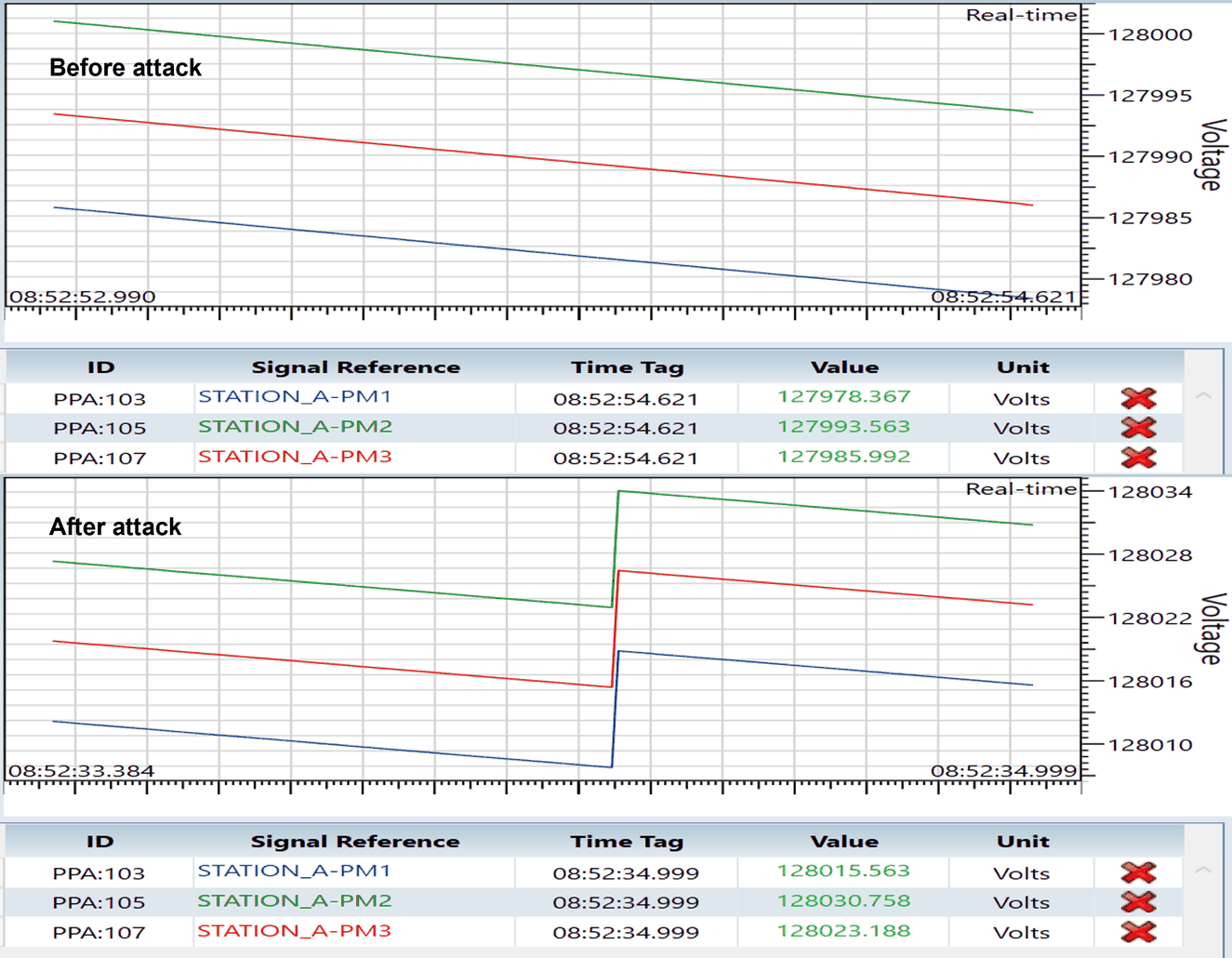Select STATION_A-PM2 in the lower table
This screenshot has height=958, width=1232.
(x=295, y=901)
